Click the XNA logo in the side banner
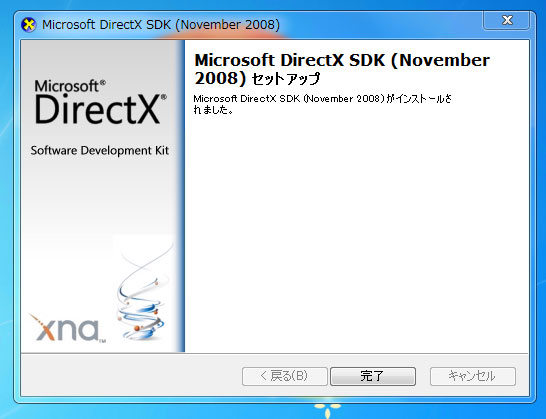 [67, 328]
